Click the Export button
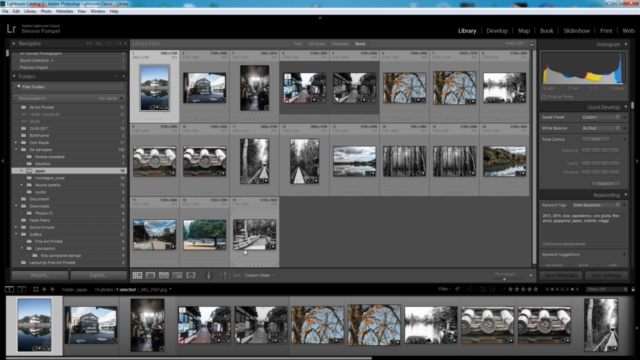Screen dimensions: 640x360 [98, 276]
